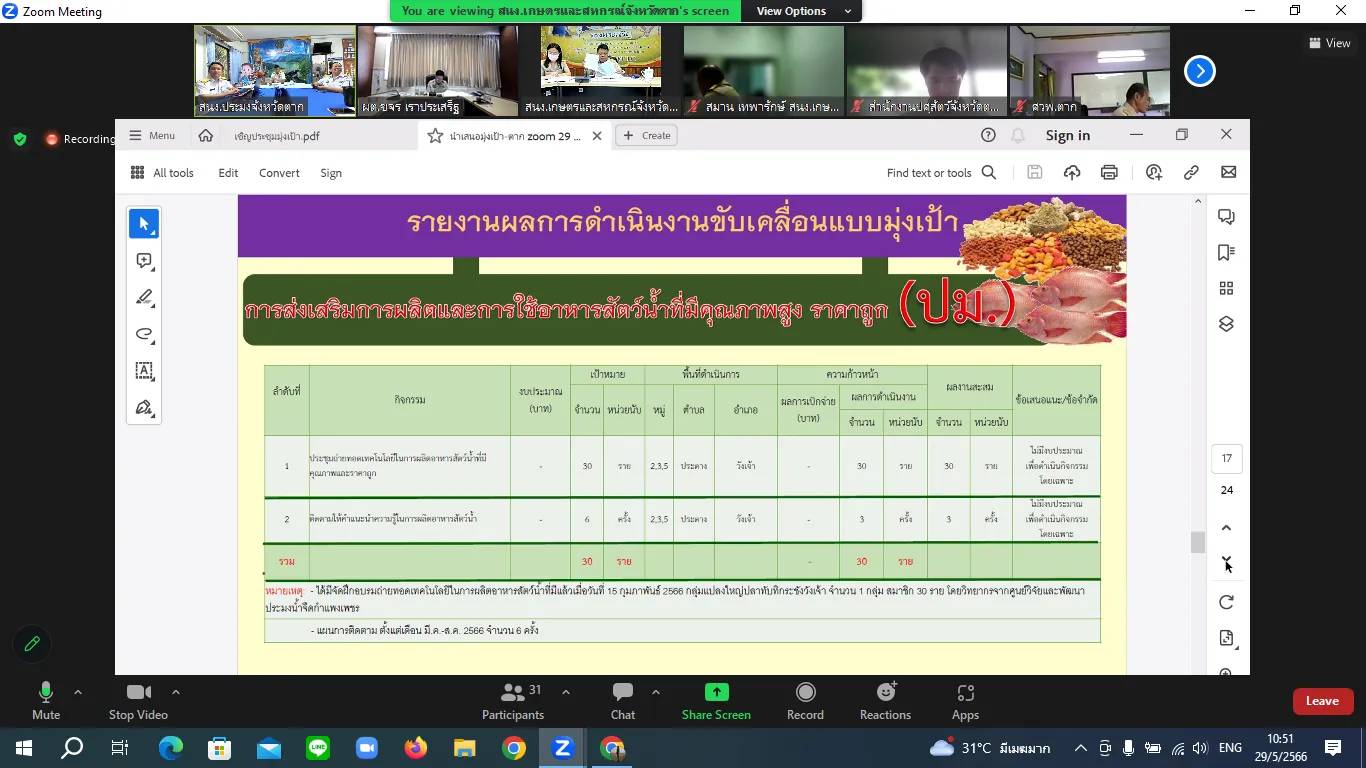Expand chat options arrow
This screenshot has height=768, width=1366.
(656, 692)
